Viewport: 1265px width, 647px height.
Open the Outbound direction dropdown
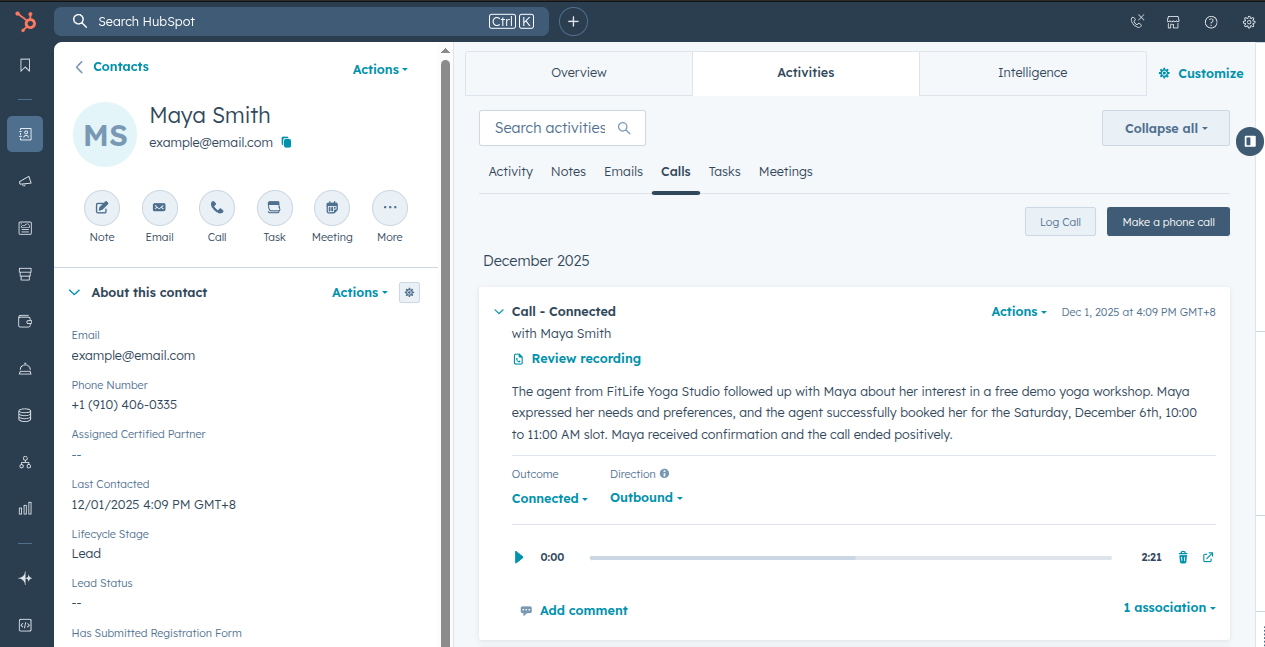click(x=645, y=498)
